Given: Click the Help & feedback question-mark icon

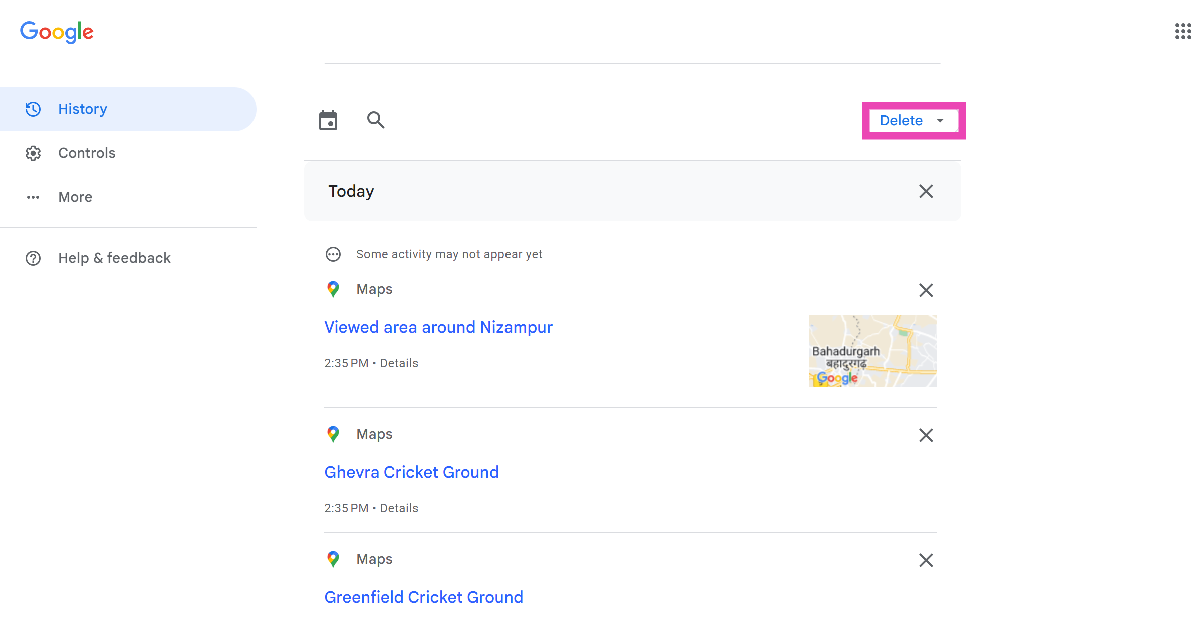Looking at the screenshot, I should [x=33, y=258].
